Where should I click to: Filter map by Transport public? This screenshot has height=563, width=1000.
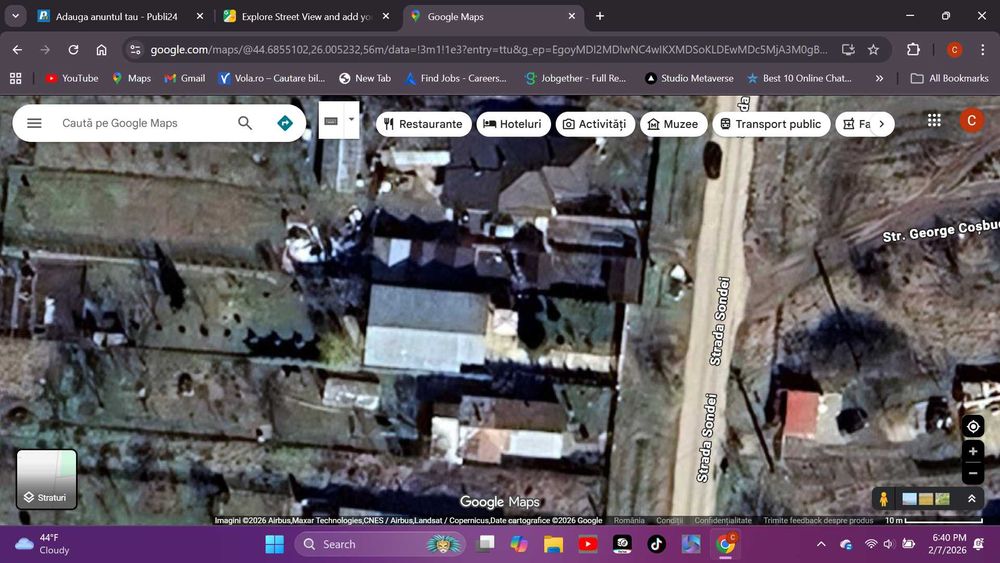(771, 124)
